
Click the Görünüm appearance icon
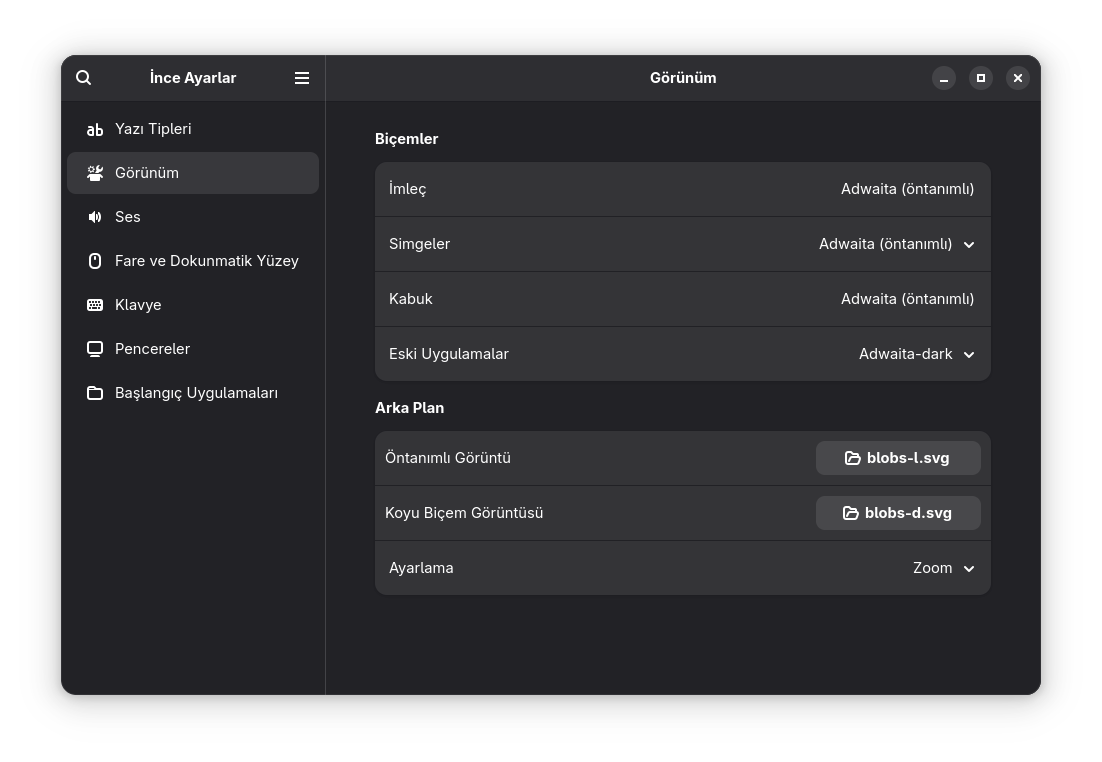pos(95,173)
